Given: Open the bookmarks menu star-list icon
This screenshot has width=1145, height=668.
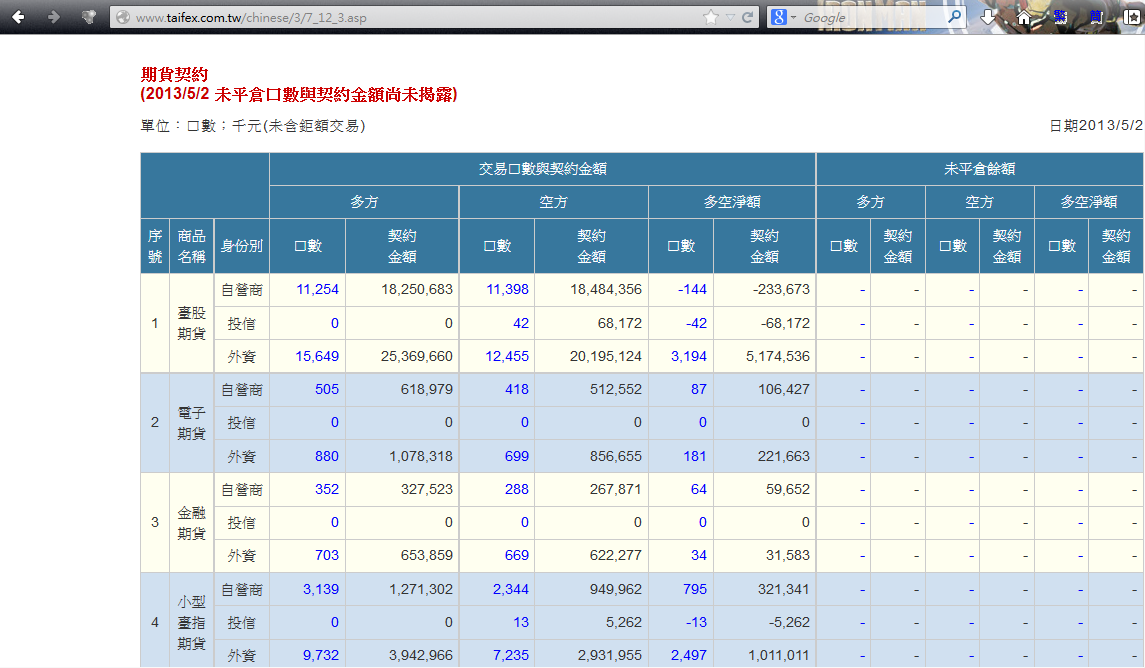Looking at the screenshot, I should (1132, 17).
